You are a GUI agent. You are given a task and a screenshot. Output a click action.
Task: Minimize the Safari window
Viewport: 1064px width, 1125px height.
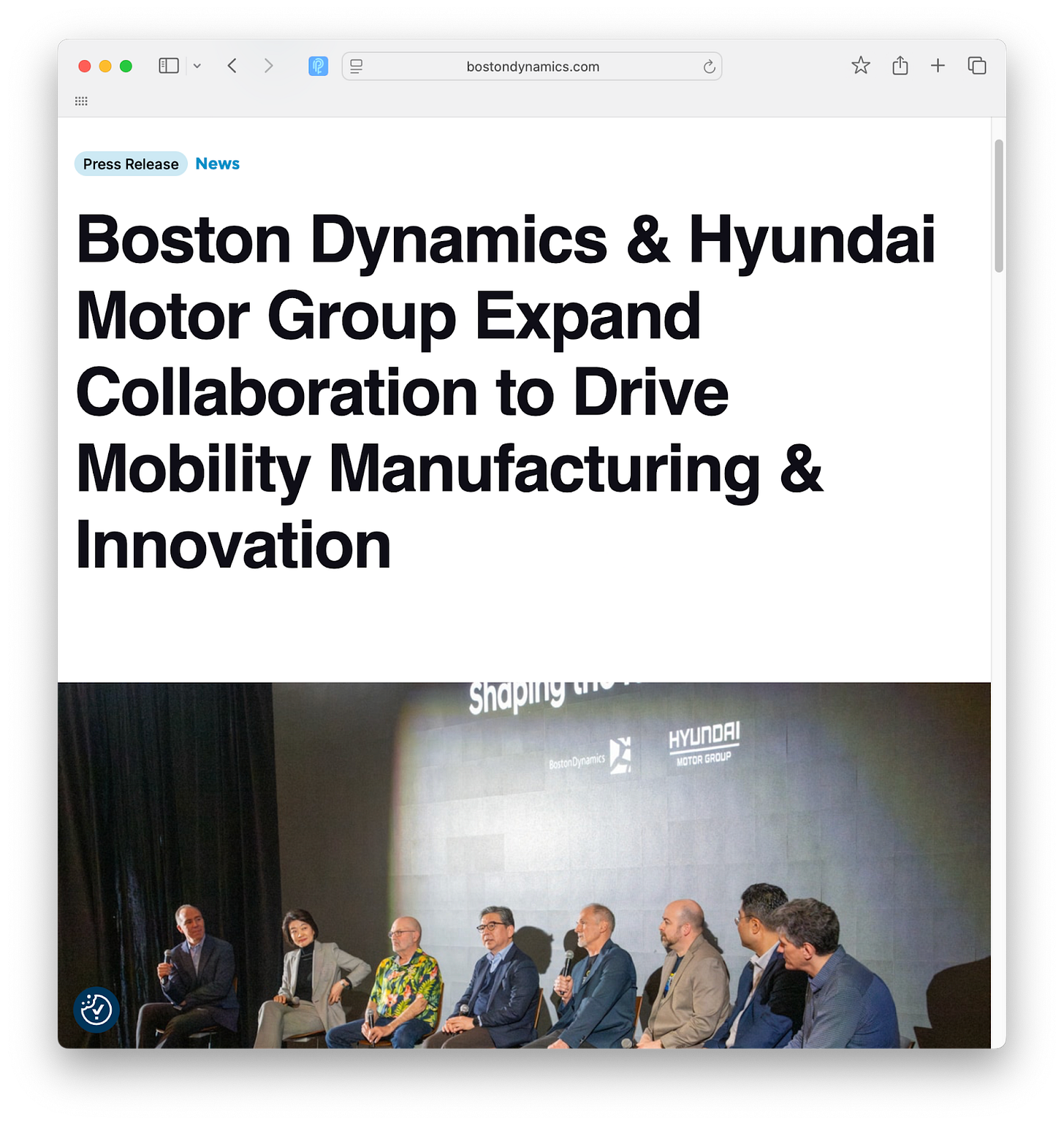click(x=105, y=66)
